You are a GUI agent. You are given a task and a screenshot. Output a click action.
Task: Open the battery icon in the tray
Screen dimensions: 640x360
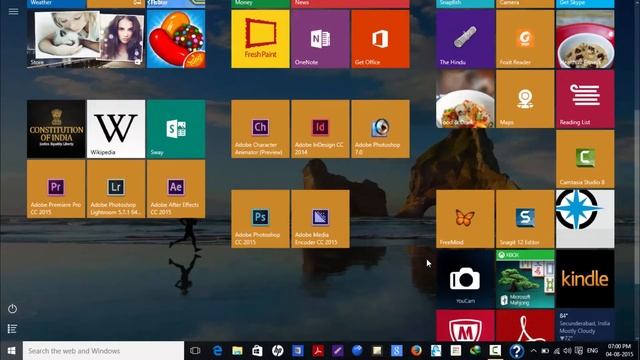(x=545, y=351)
